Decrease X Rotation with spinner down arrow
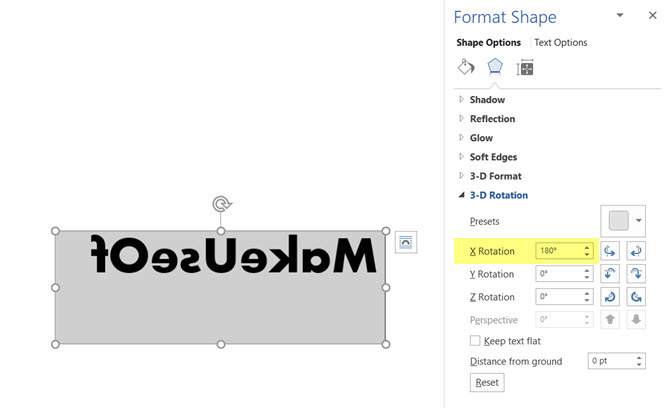670x408 pixels. [x=587, y=255]
